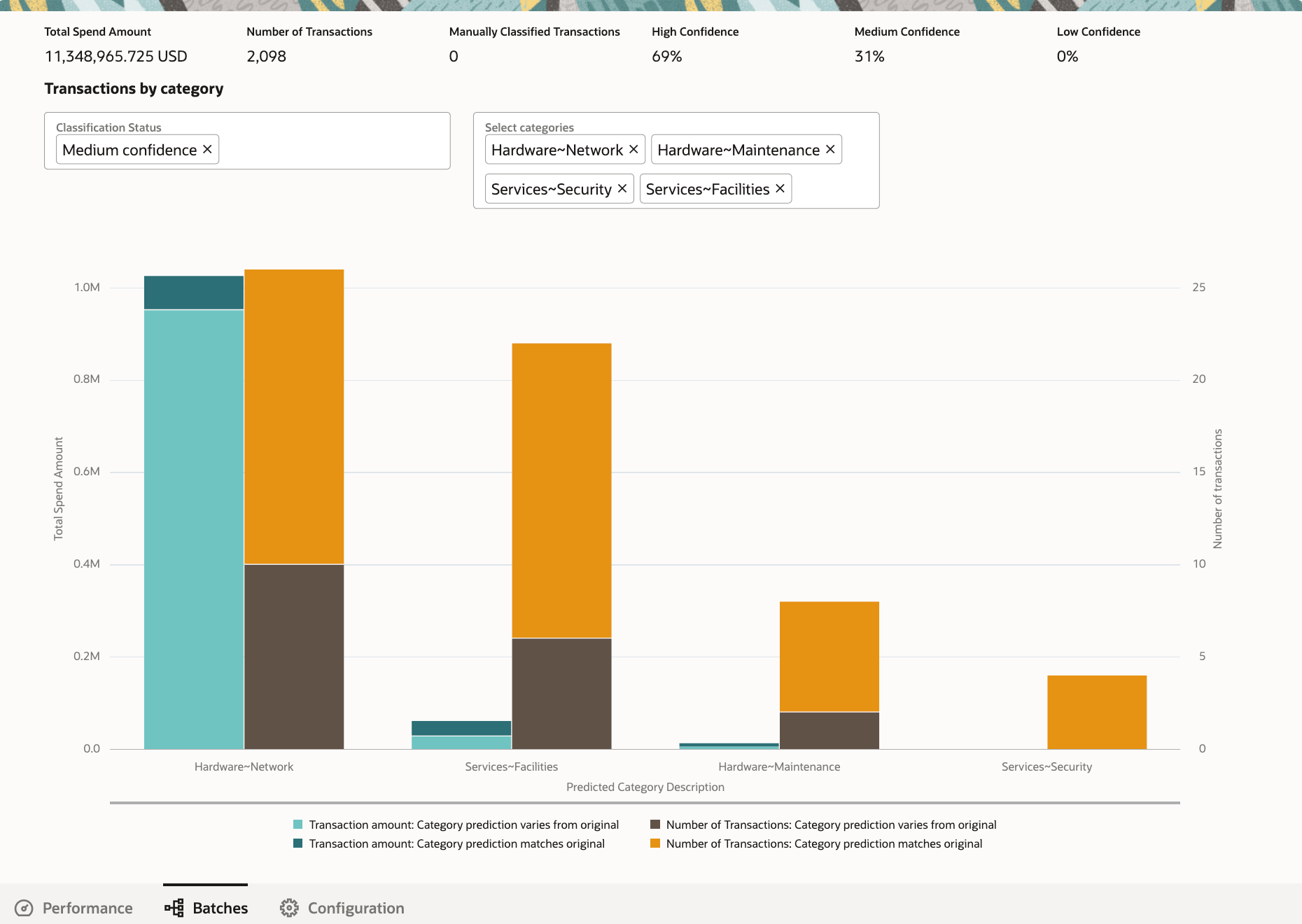The width and height of the screenshot is (1302, 924).
Task: Click the Total Spend Amount vertical axis title
Action: click(59, 489)
